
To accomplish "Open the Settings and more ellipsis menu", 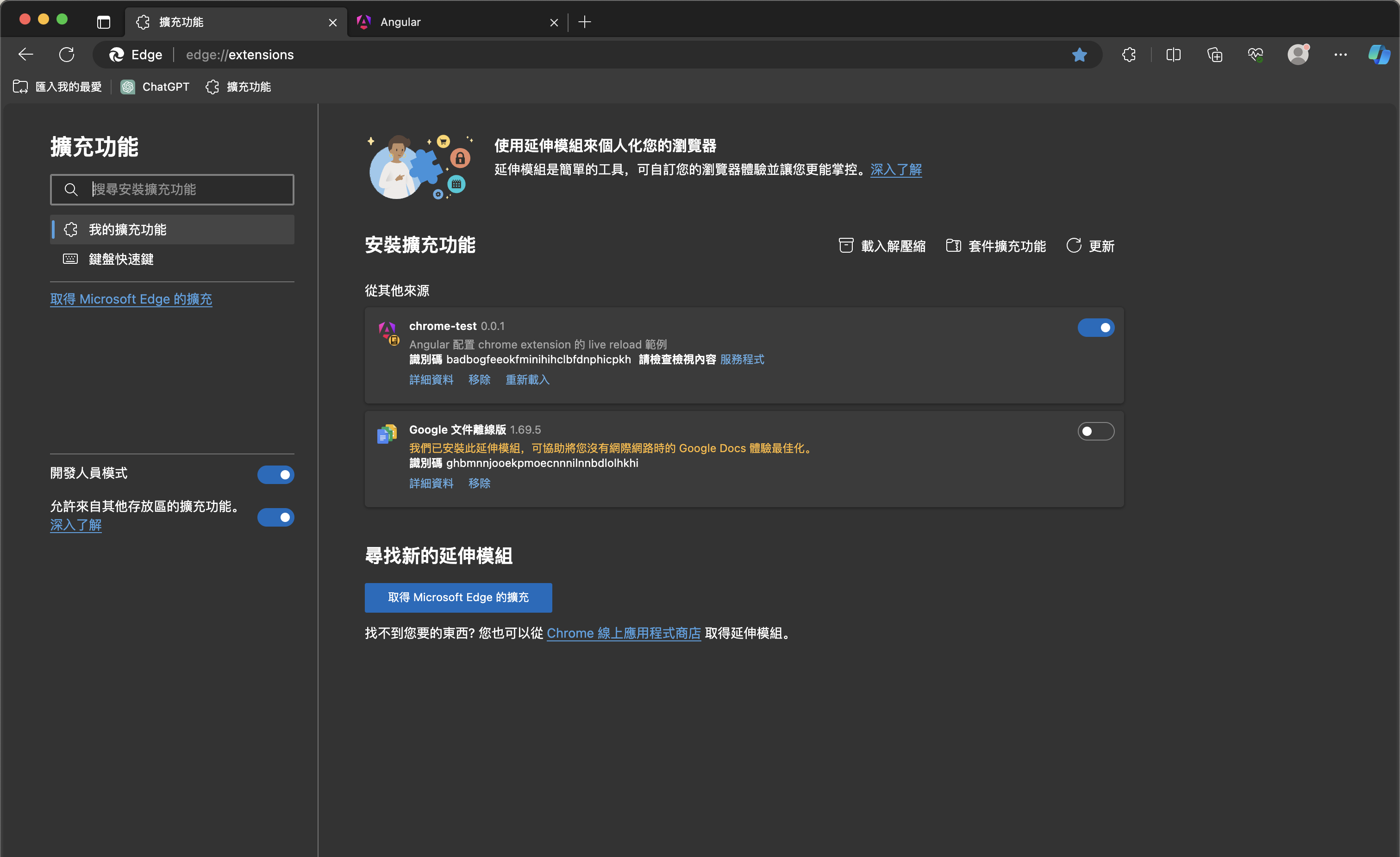I will pos(1340,55).
